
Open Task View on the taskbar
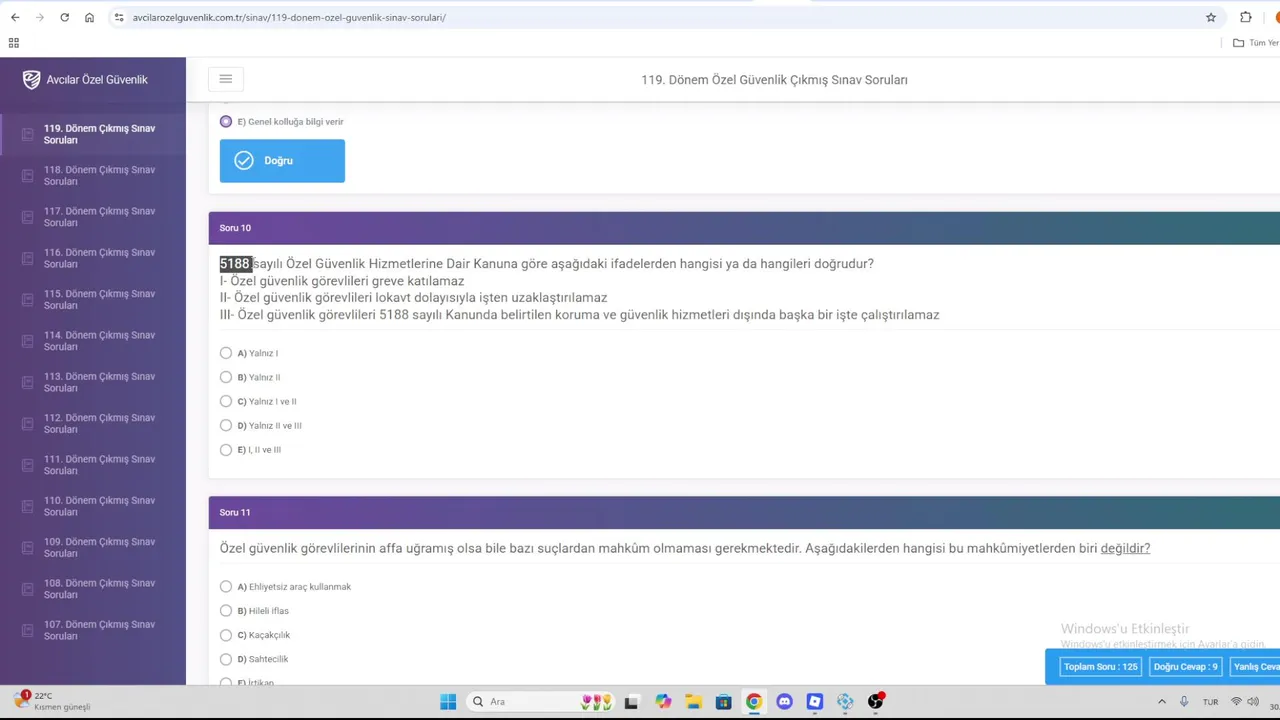tap(631, 702)
